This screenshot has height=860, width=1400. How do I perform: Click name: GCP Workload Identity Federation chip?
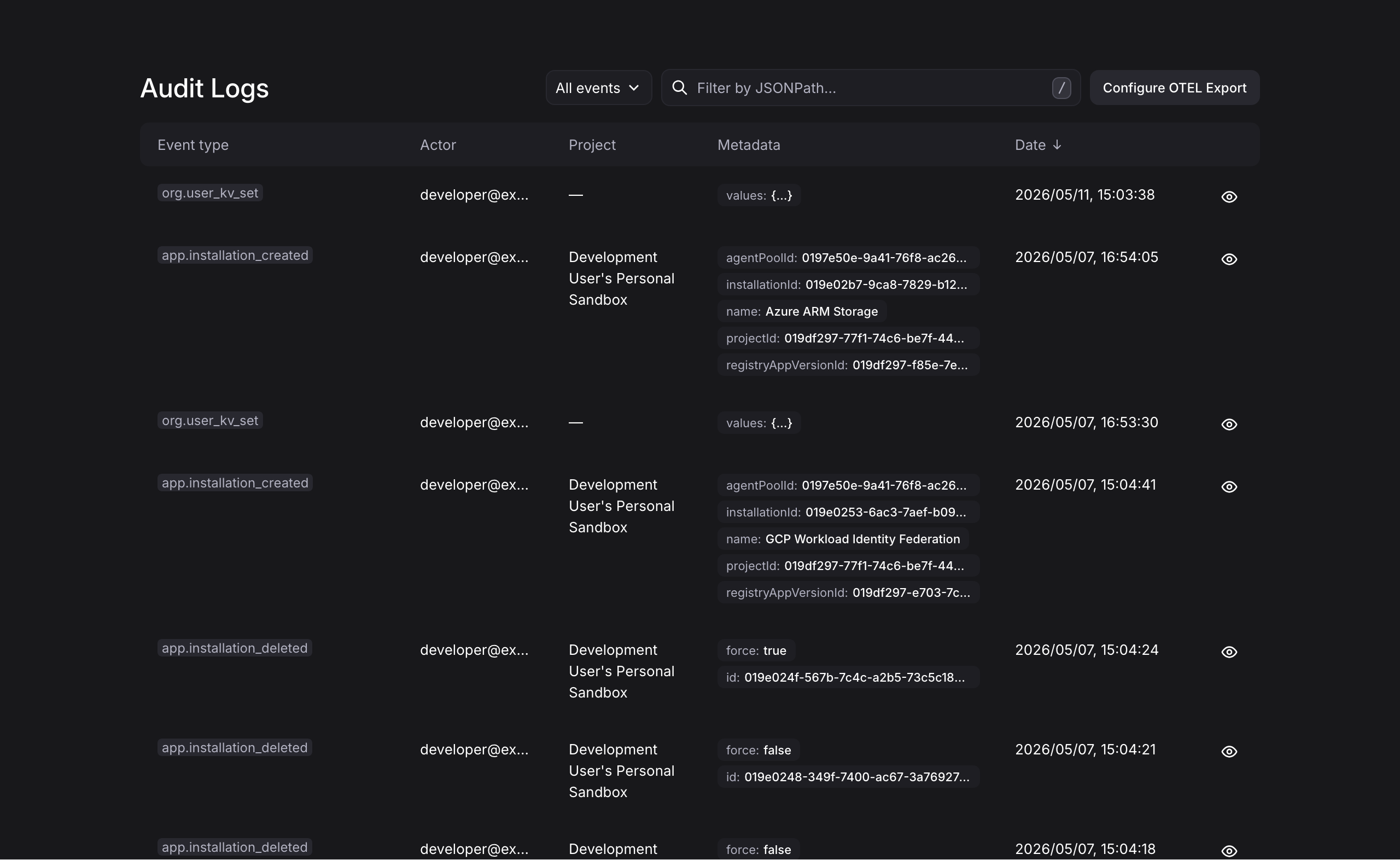843,539
